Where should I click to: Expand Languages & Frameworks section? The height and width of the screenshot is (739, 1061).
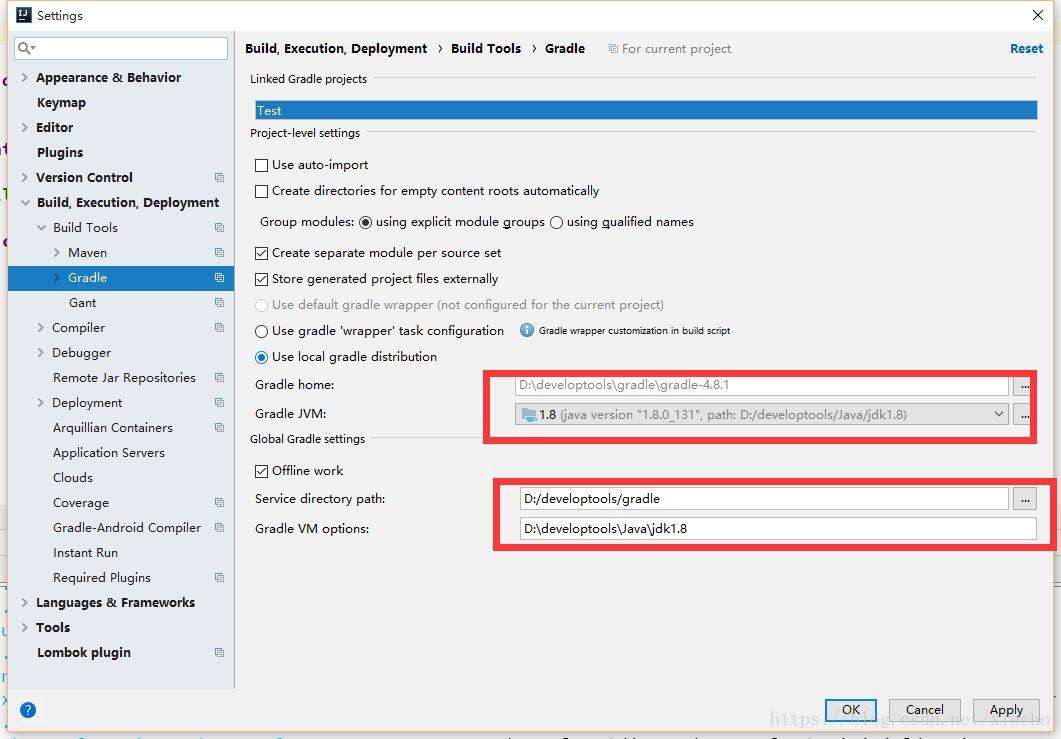pyautogui.click(x=25, y=602)
